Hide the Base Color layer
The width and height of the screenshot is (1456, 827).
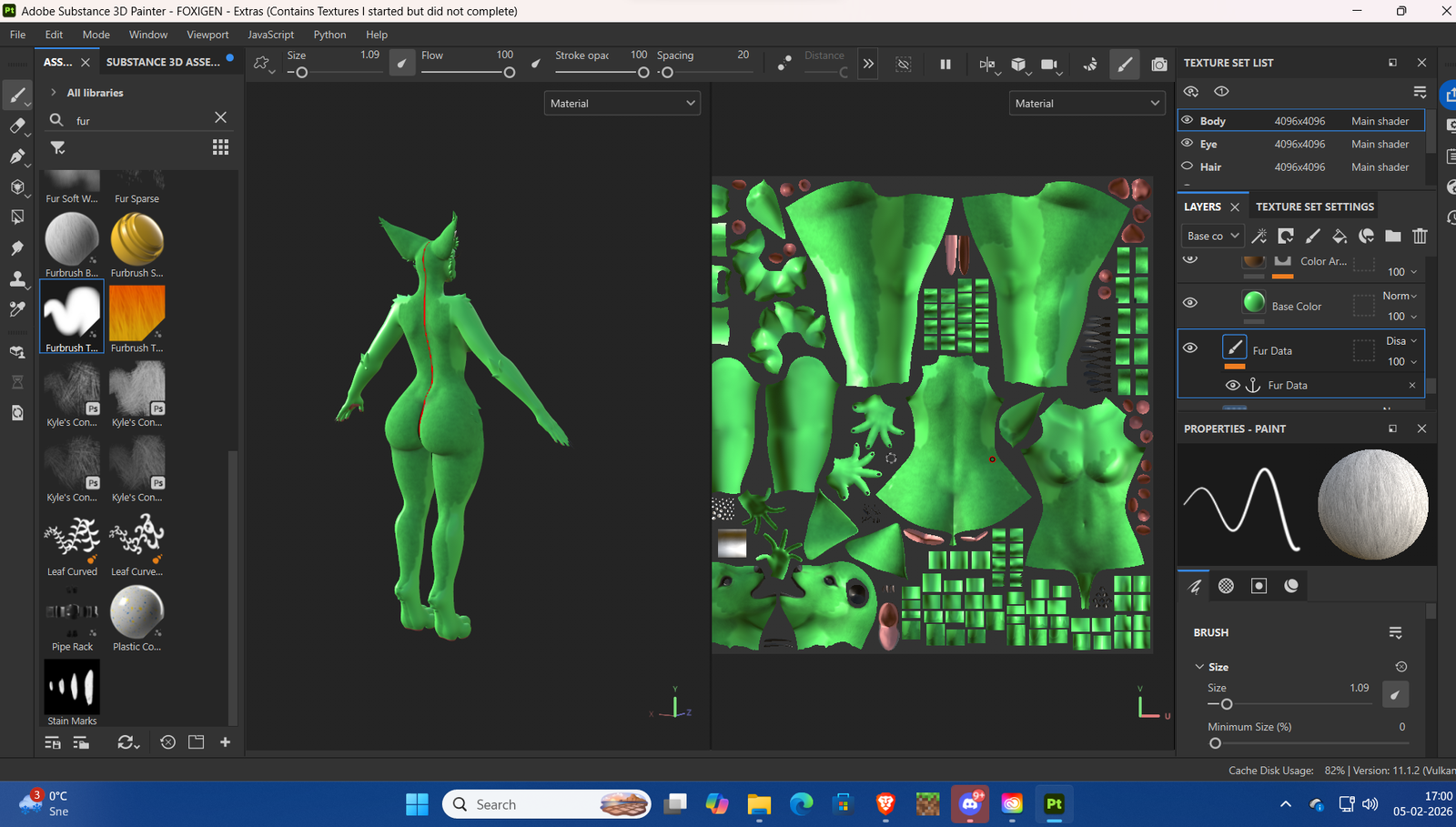pyautogui.click(x=1189, y=303)
